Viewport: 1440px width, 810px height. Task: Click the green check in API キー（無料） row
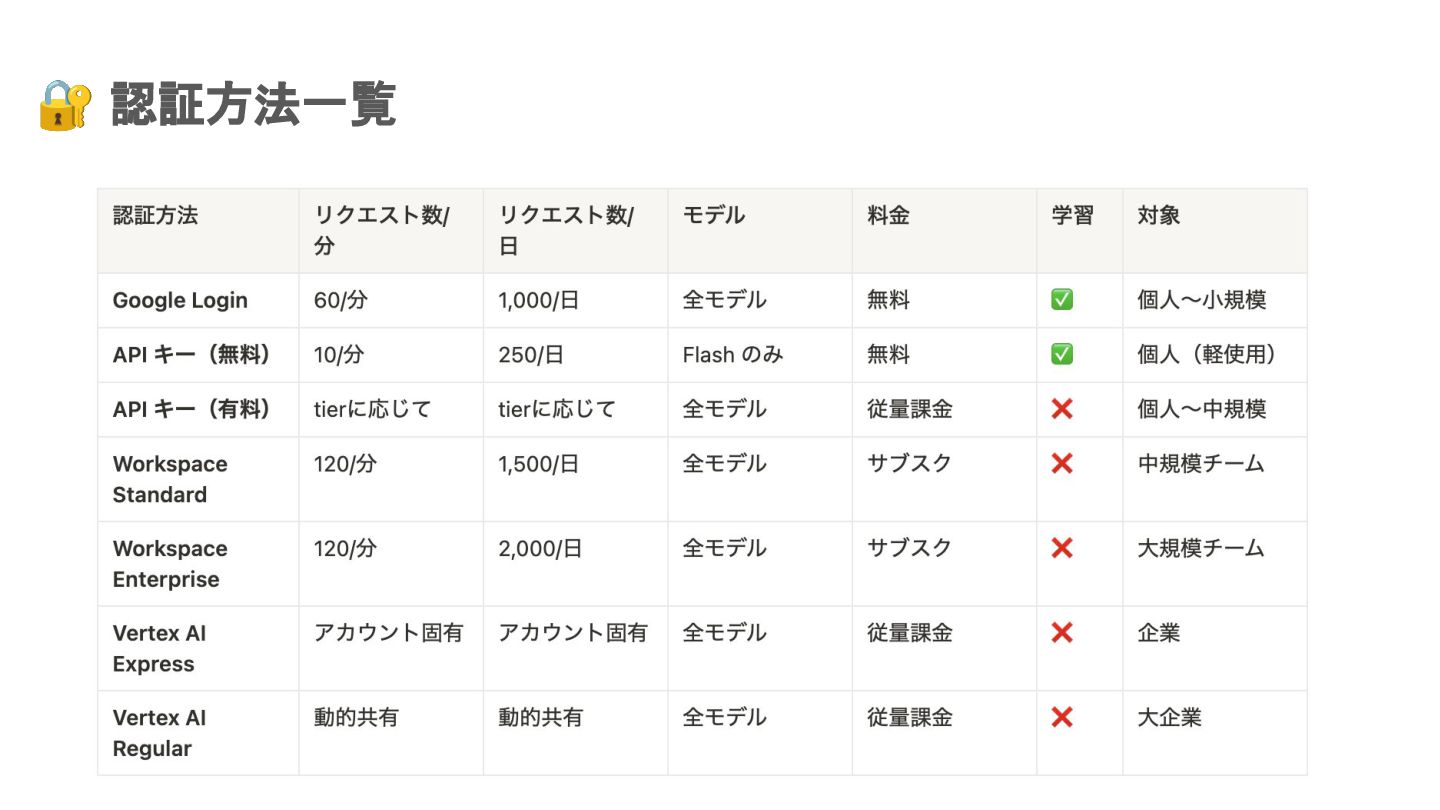[1062, 354]
